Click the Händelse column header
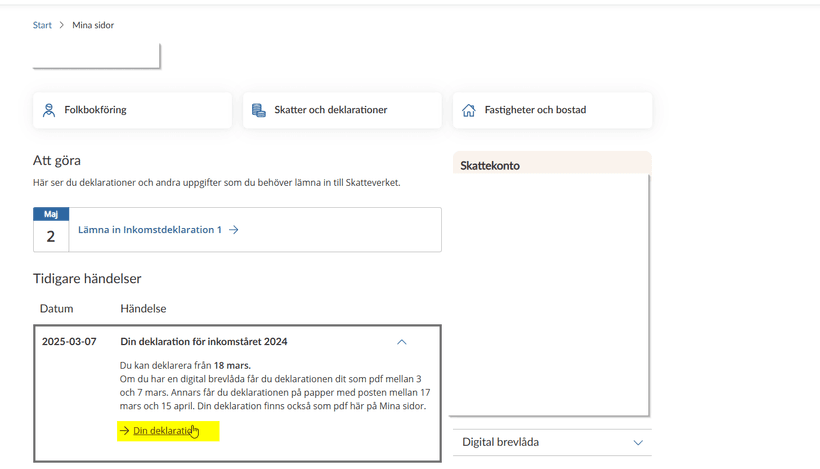Image resolution: width=820 pixels, height=469 pixels. coord(143,309)
